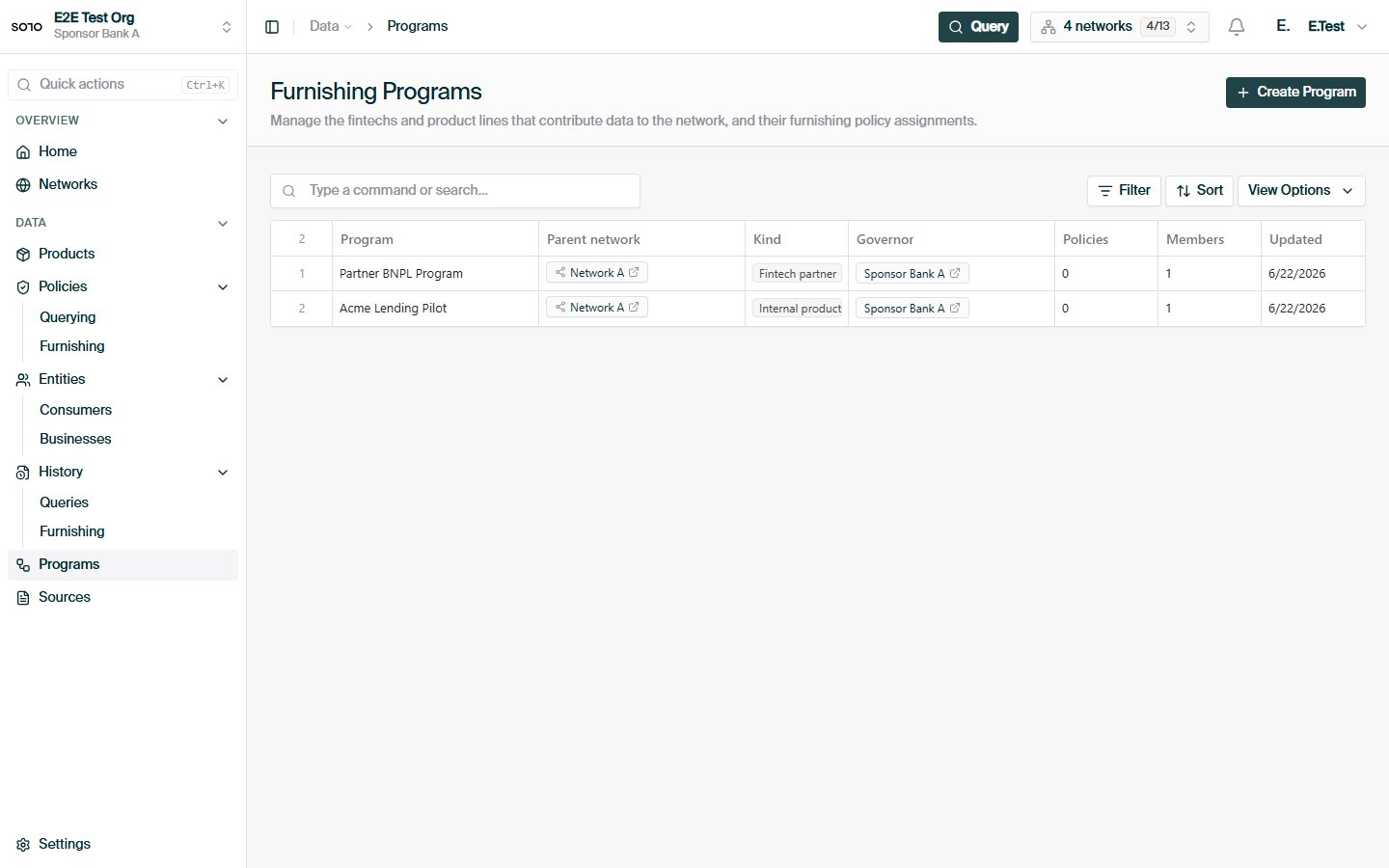This screenshot has height=868, width=1389.
Task: Click the Updated column header
Action: 1313,239
